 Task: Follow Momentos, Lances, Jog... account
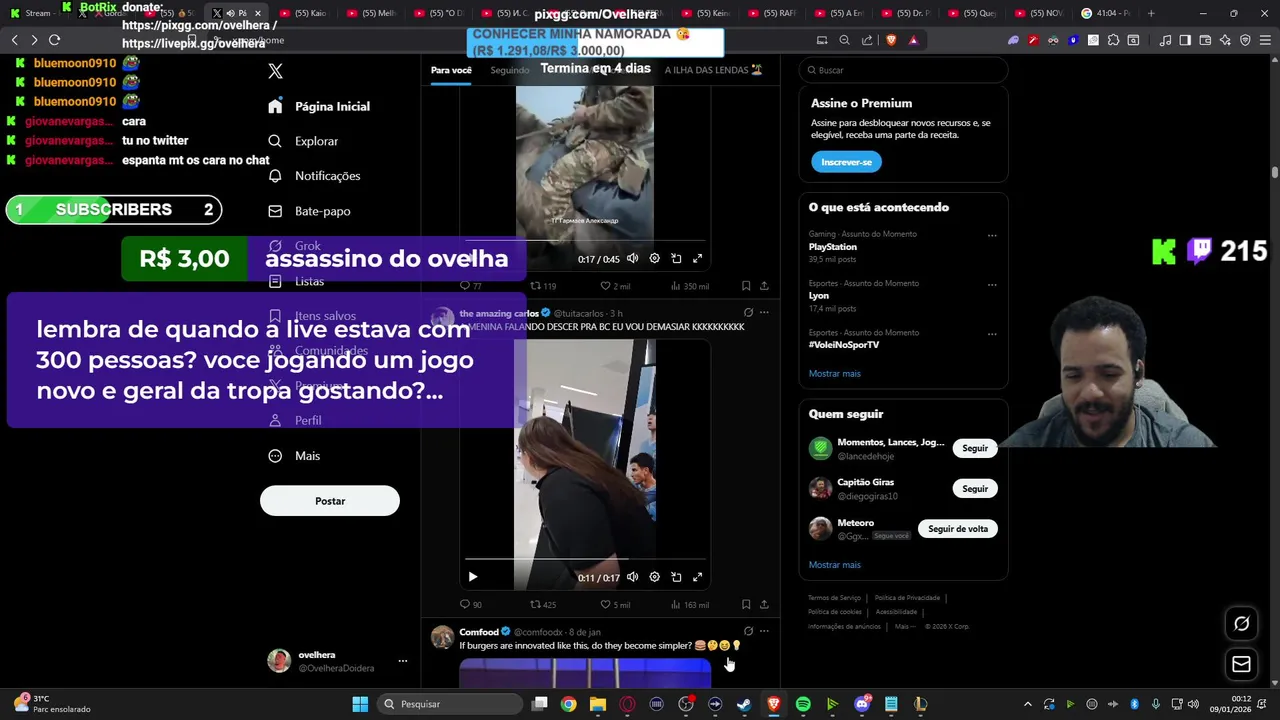[x=975, y=449]
